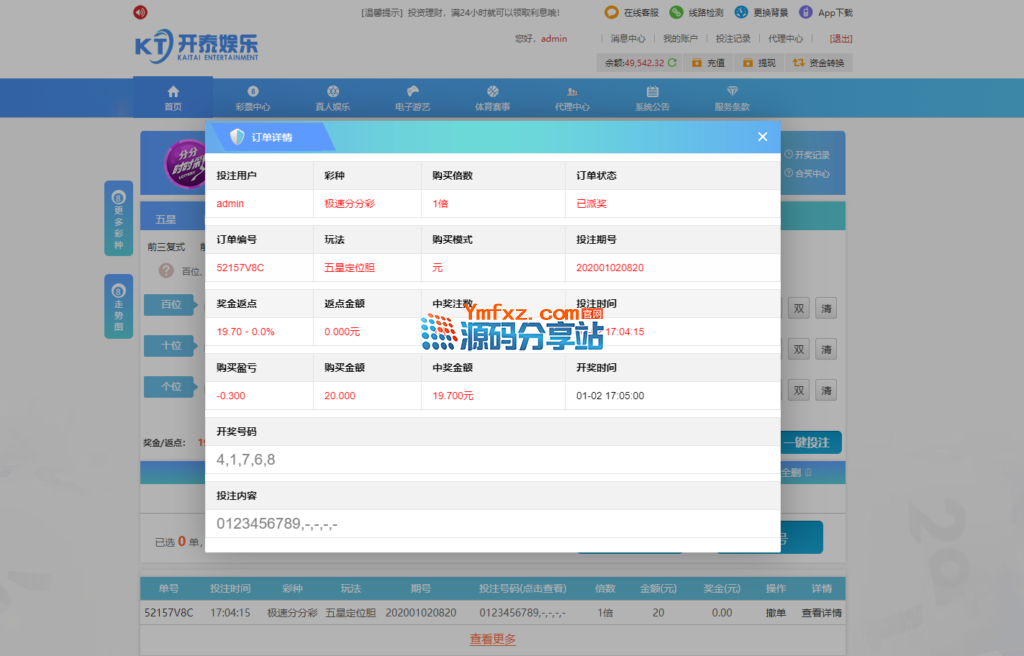Click the home (首页) nav icon
This screenshot has width=1024, height=656.
(173, 92)
